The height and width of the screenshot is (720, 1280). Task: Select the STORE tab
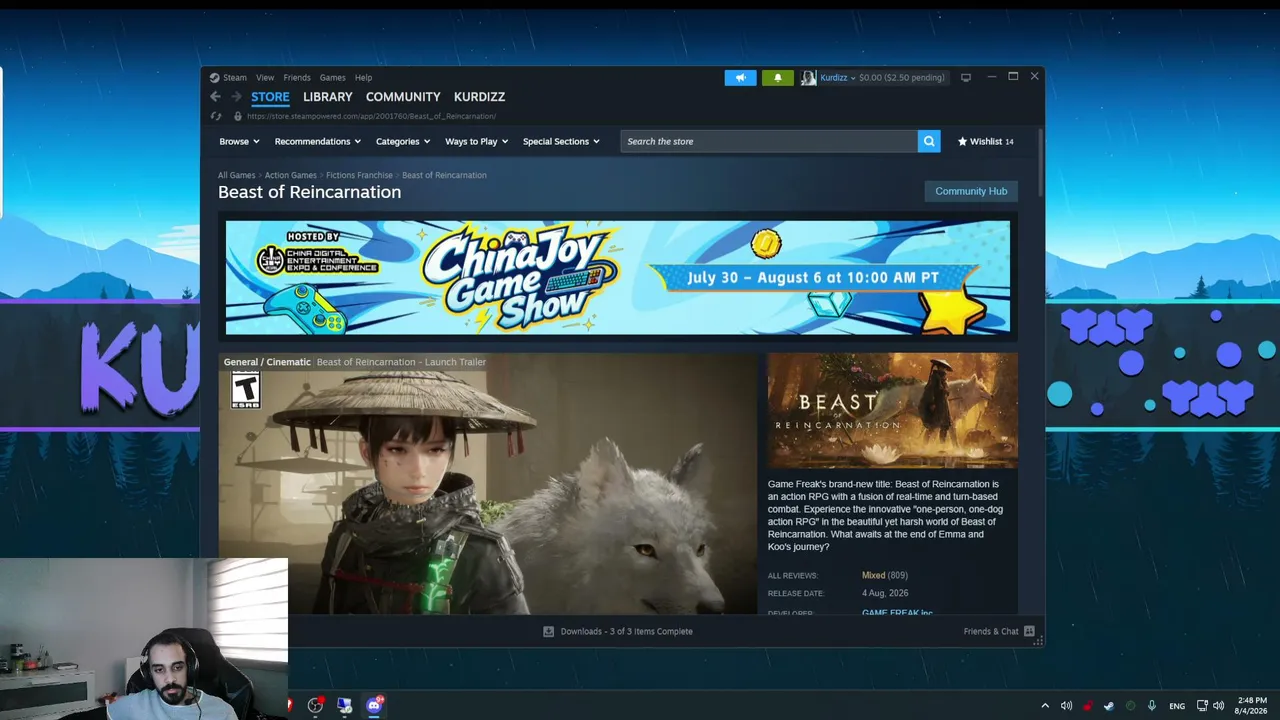click(270, 97)
